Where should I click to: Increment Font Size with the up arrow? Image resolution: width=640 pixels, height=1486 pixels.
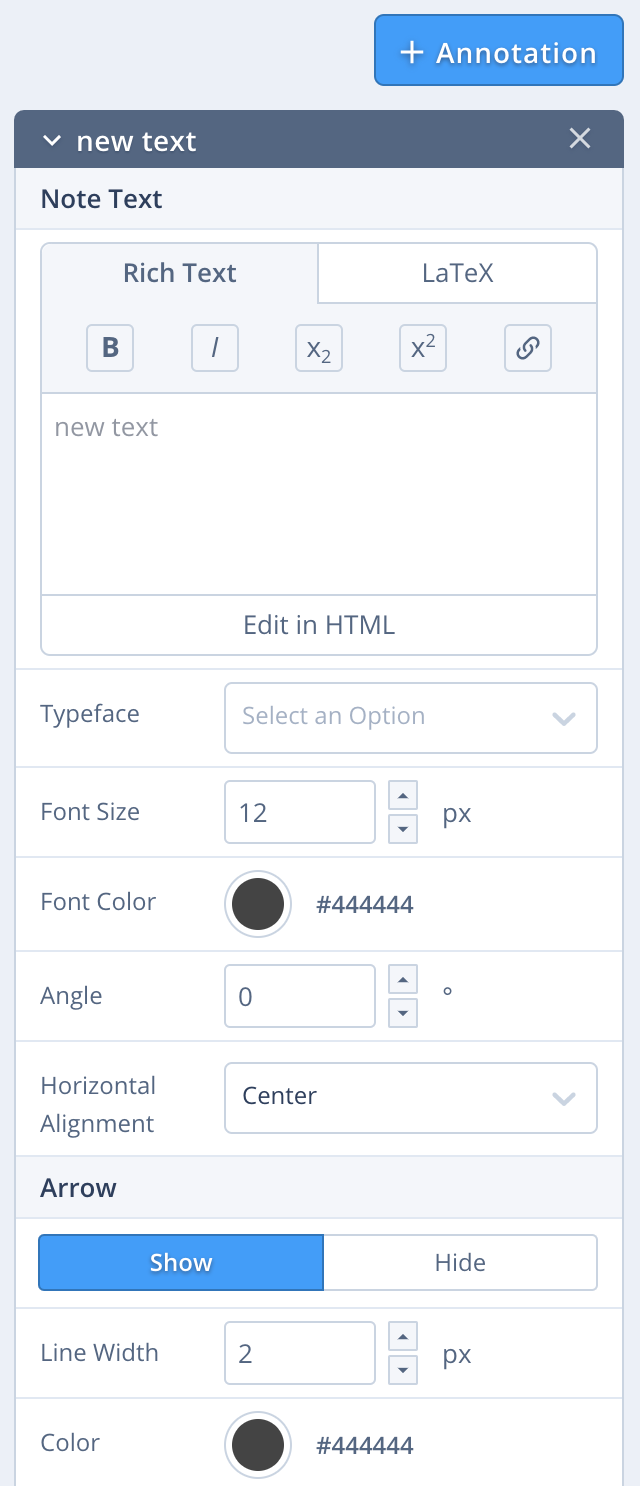click(x=402, y=795)
